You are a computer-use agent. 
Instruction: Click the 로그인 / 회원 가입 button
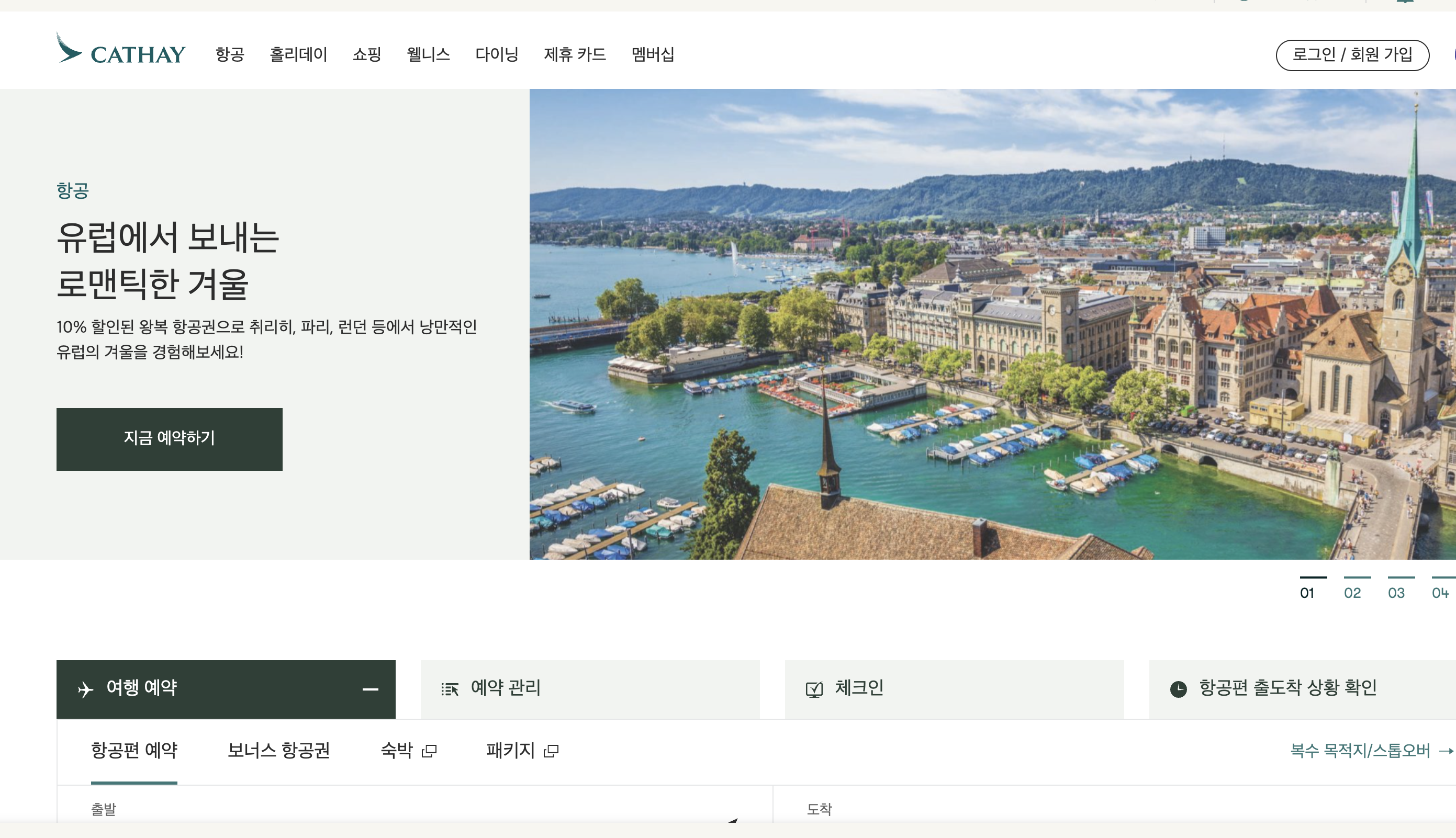coord(1352,55)
